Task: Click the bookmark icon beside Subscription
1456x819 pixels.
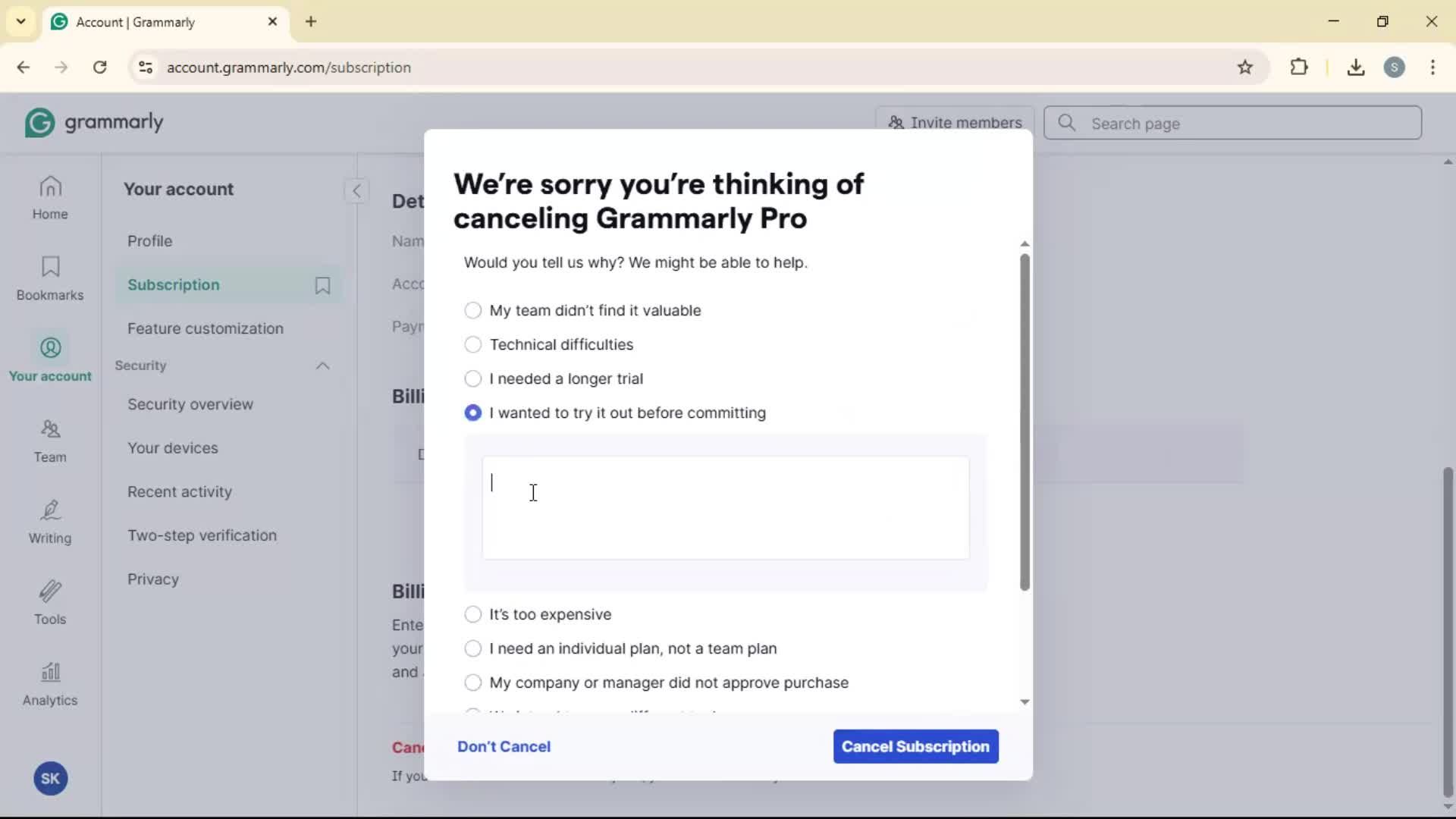Action: coord(322,285)
